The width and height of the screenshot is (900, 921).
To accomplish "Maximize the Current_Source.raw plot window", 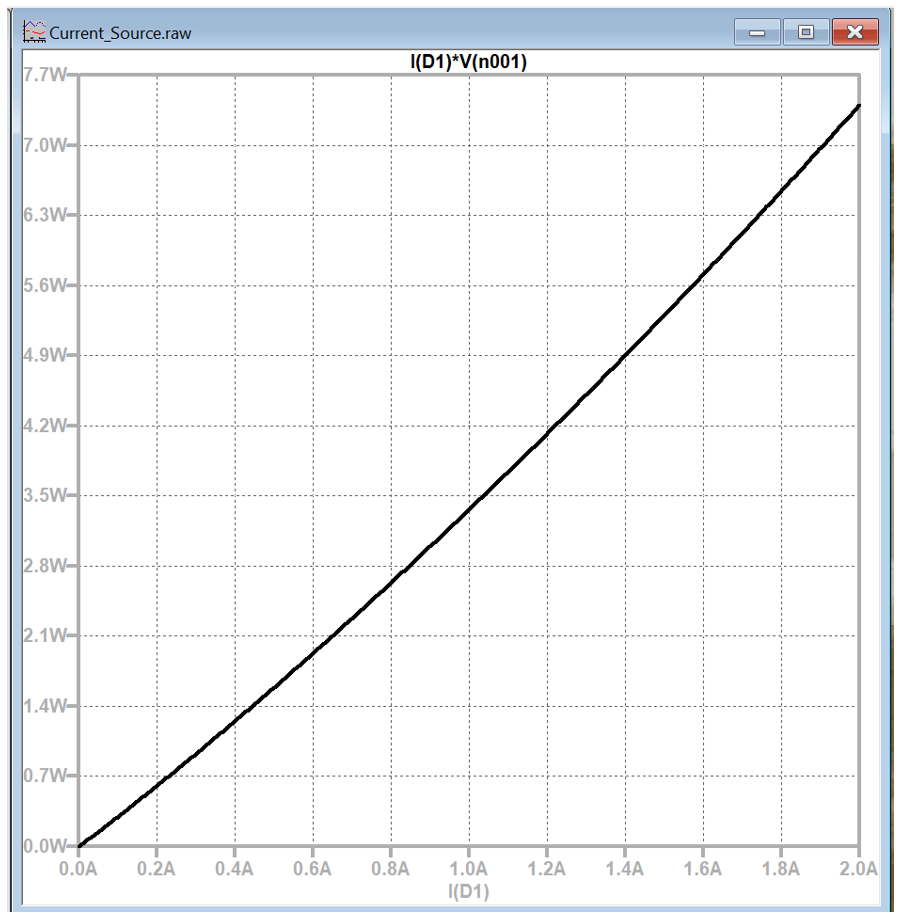I will tap(806, 32).
